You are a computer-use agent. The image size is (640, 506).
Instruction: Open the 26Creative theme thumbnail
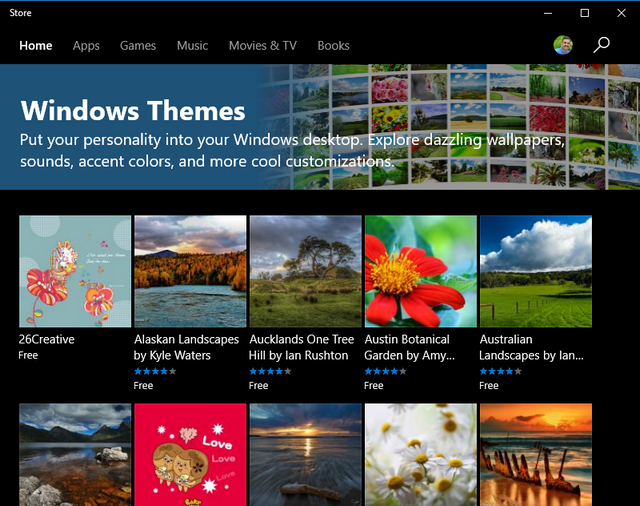(x=75, y=271)
